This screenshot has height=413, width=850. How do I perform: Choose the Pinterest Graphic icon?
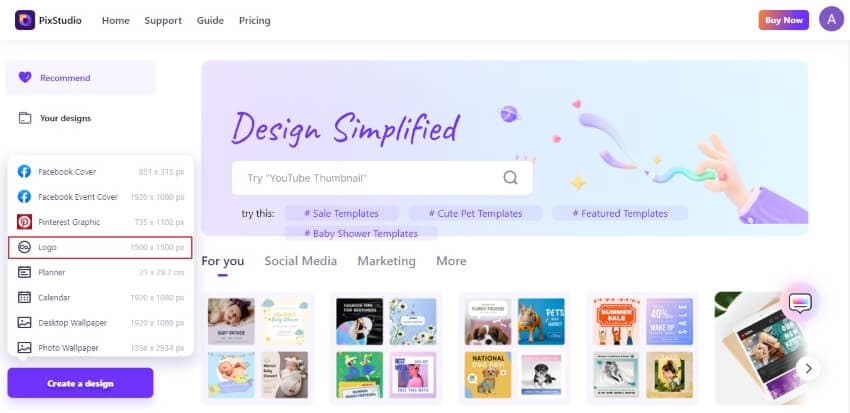point(24,222)
